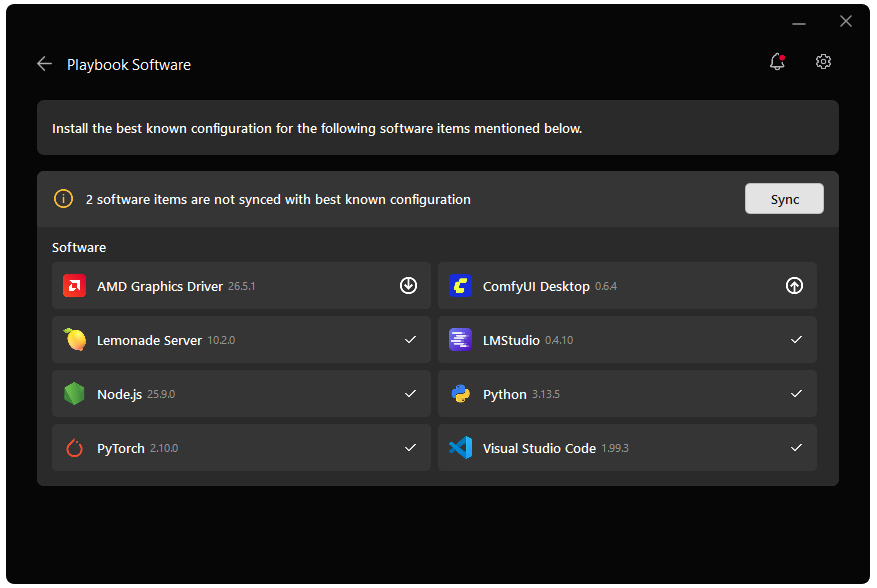The height and width of the screenshot is (588, 877).
Task: Click the LMStudio synced checkmark
Action: 796,340
